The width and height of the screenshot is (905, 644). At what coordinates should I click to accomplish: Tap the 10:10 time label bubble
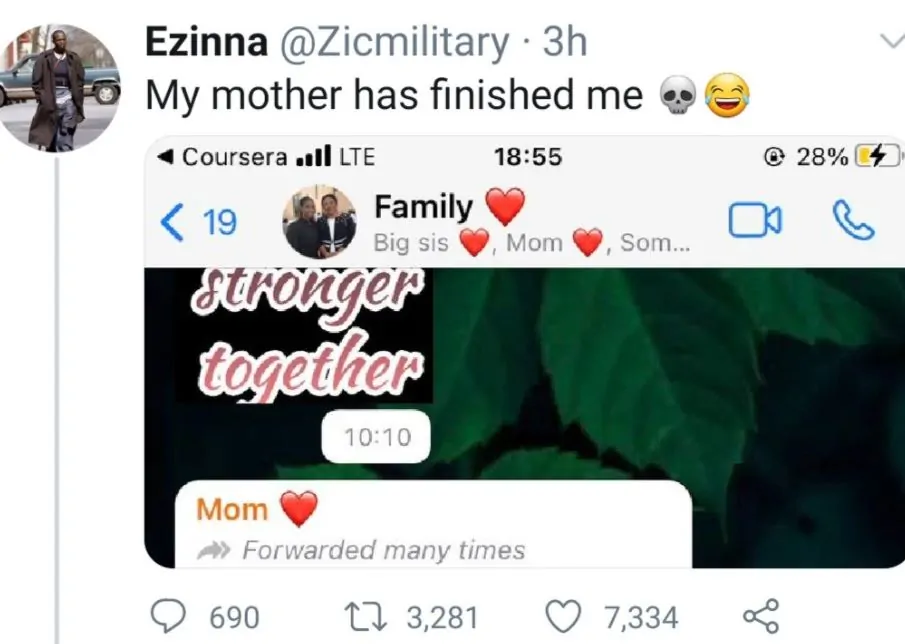[x=375, y=438]
